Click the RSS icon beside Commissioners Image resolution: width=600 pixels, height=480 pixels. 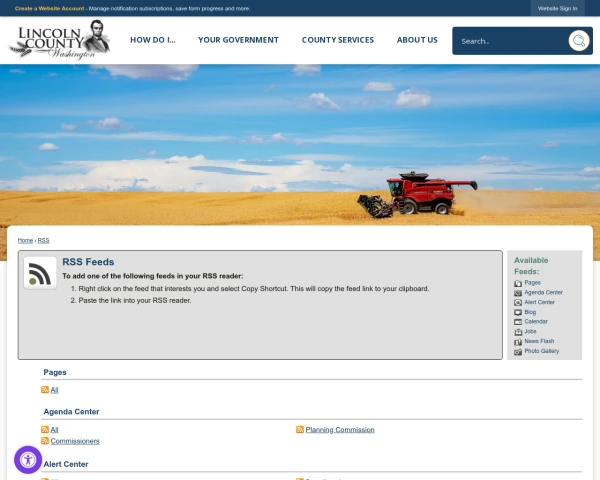click(45, 441)
